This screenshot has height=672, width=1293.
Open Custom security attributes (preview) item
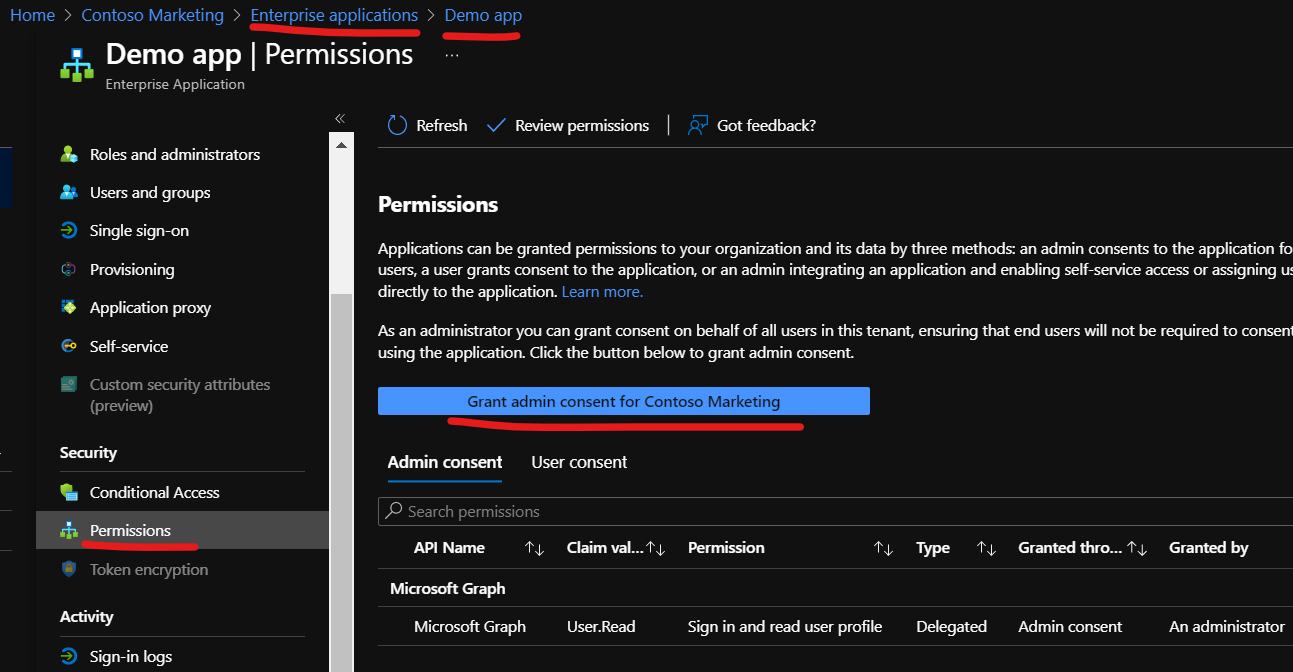pos(182,395)
